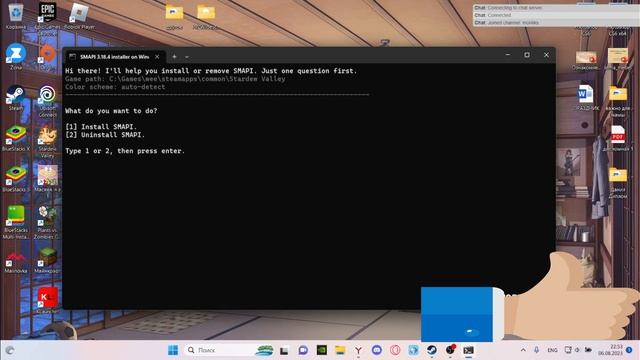Image resolution: width=640 pixels, height=360 pixels.
Task: Click the taskbar search box
Action: point(229,350)
